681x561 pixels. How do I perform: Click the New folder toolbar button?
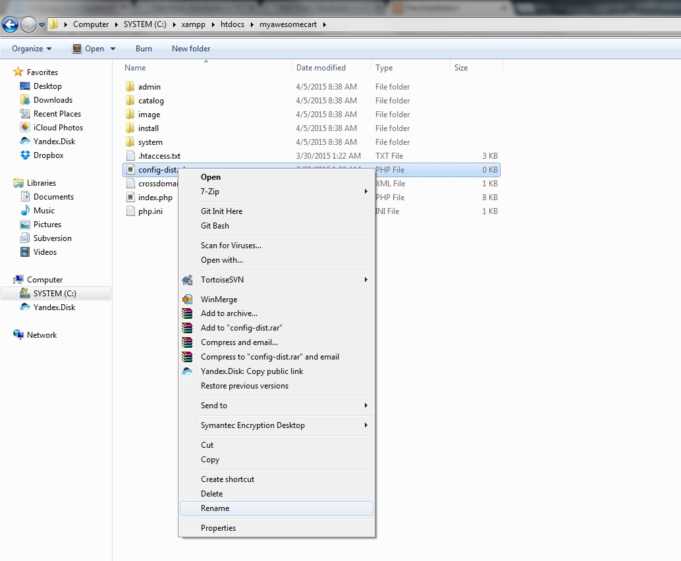click(191, 48)
